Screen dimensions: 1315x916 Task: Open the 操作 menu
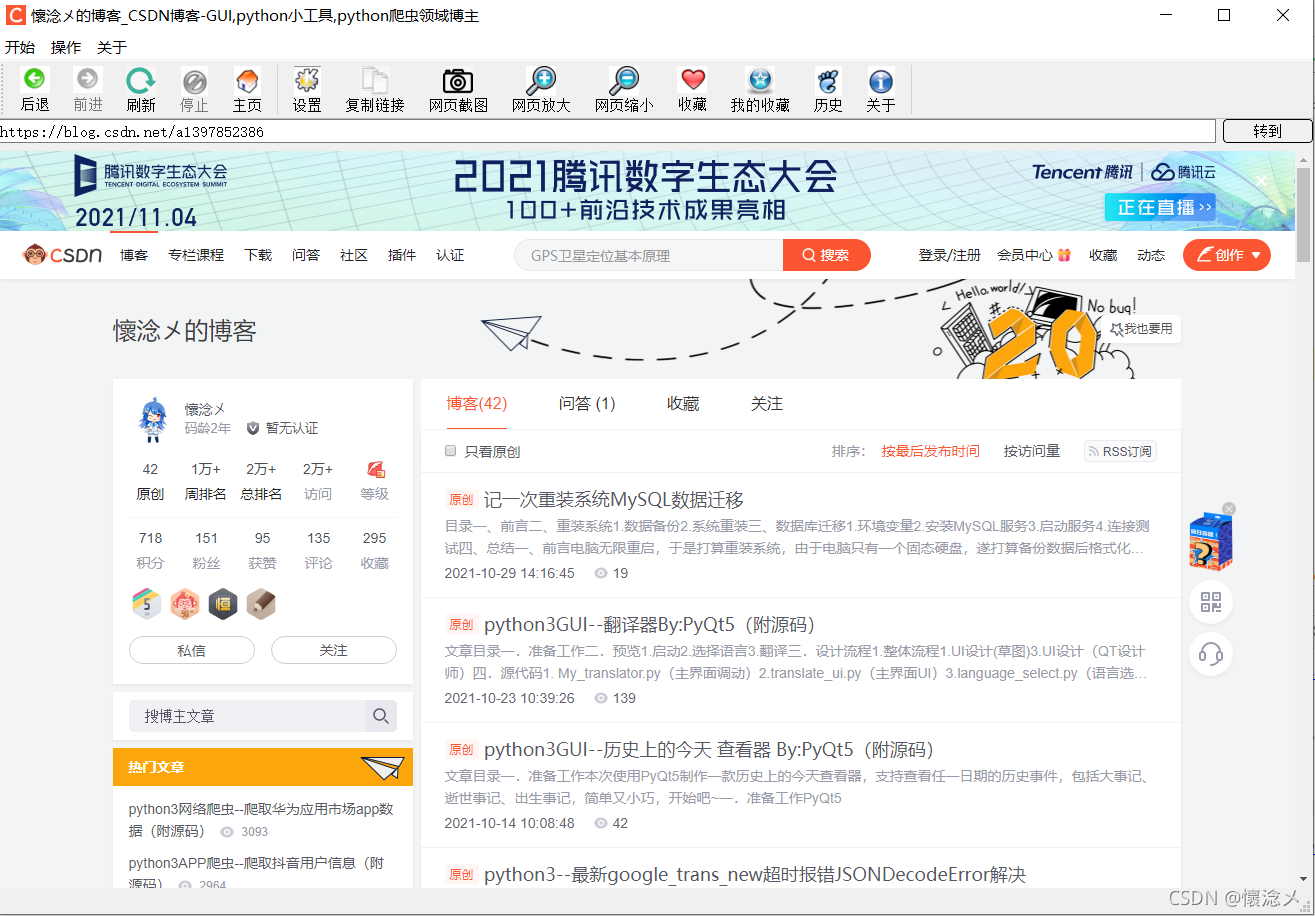66,47
